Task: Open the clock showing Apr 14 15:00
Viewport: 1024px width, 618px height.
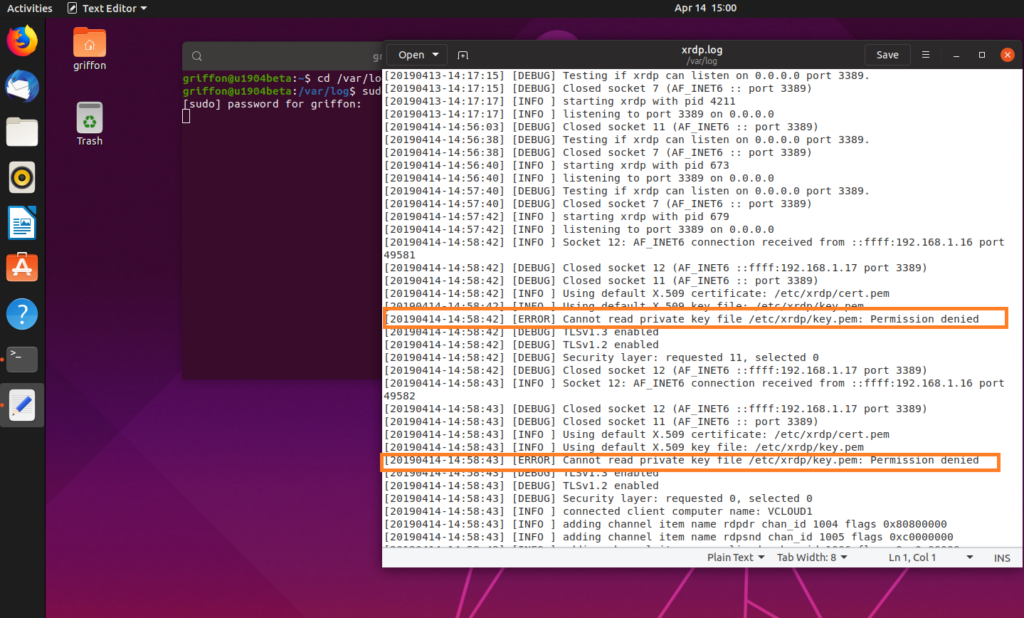Action: point(705,8)
